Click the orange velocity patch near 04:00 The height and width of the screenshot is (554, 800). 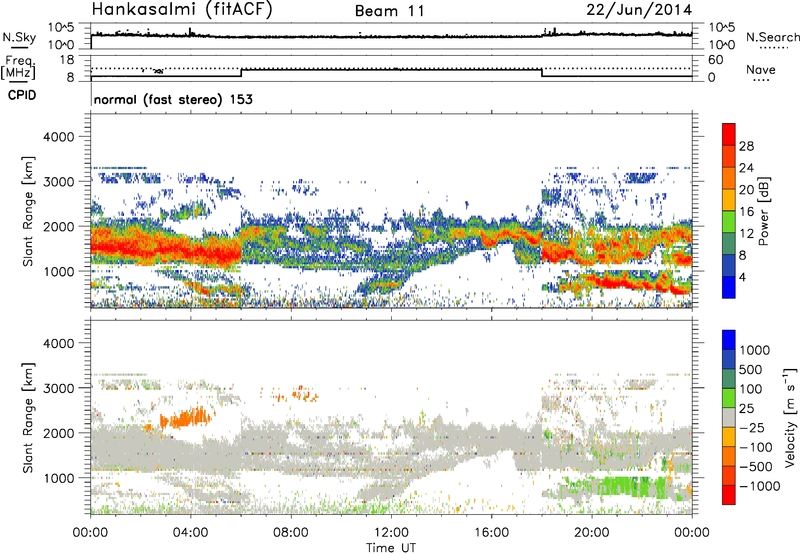185,417
